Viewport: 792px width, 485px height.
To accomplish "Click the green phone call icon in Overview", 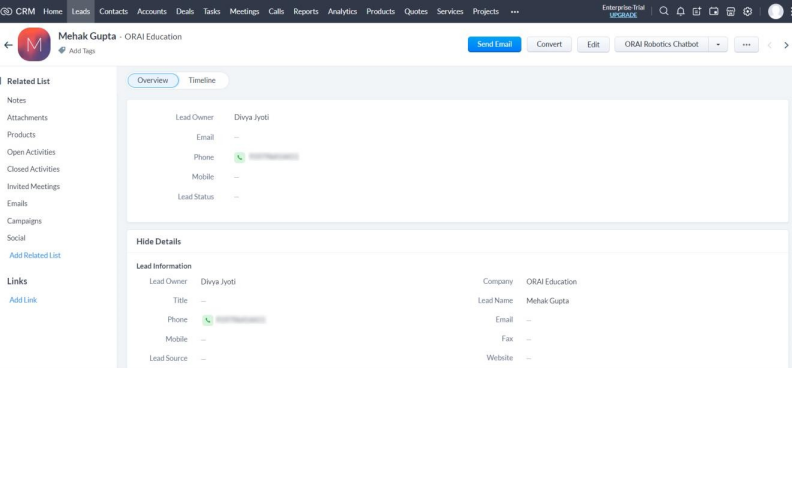I will pos(239,157).
